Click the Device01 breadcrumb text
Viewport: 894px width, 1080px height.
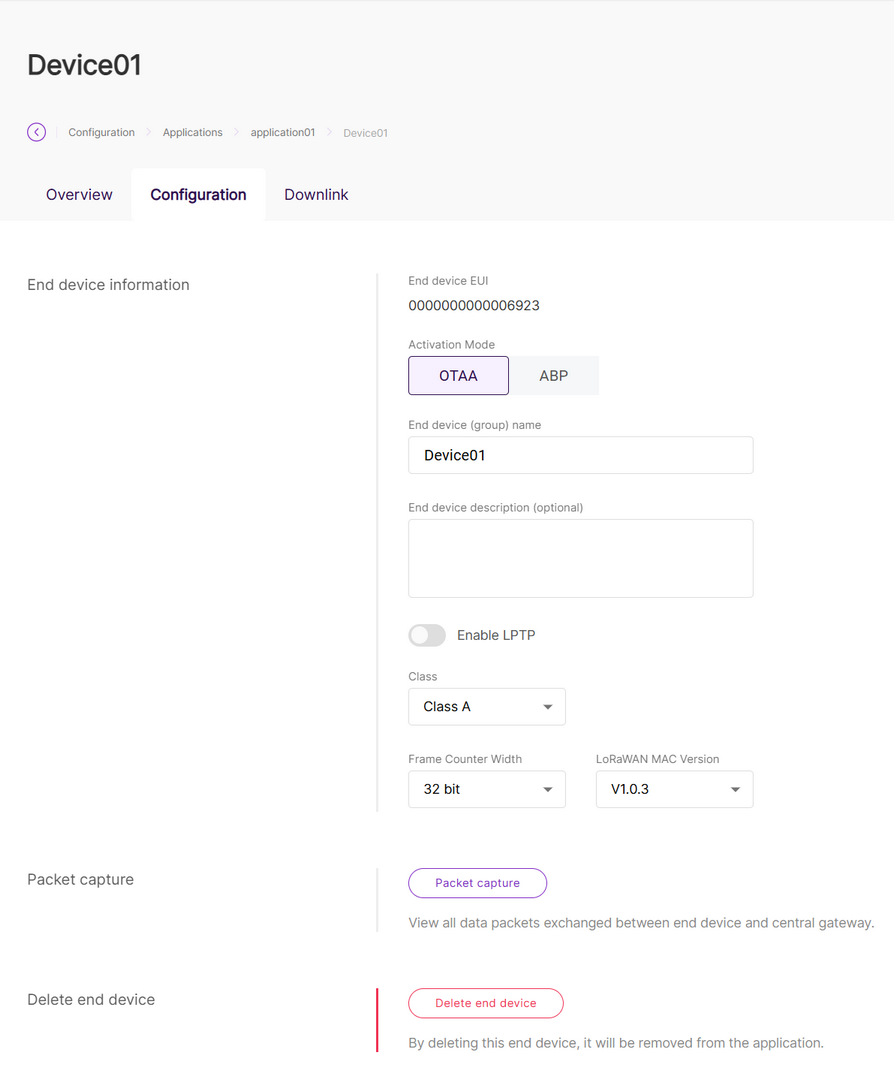click(365, 133)
